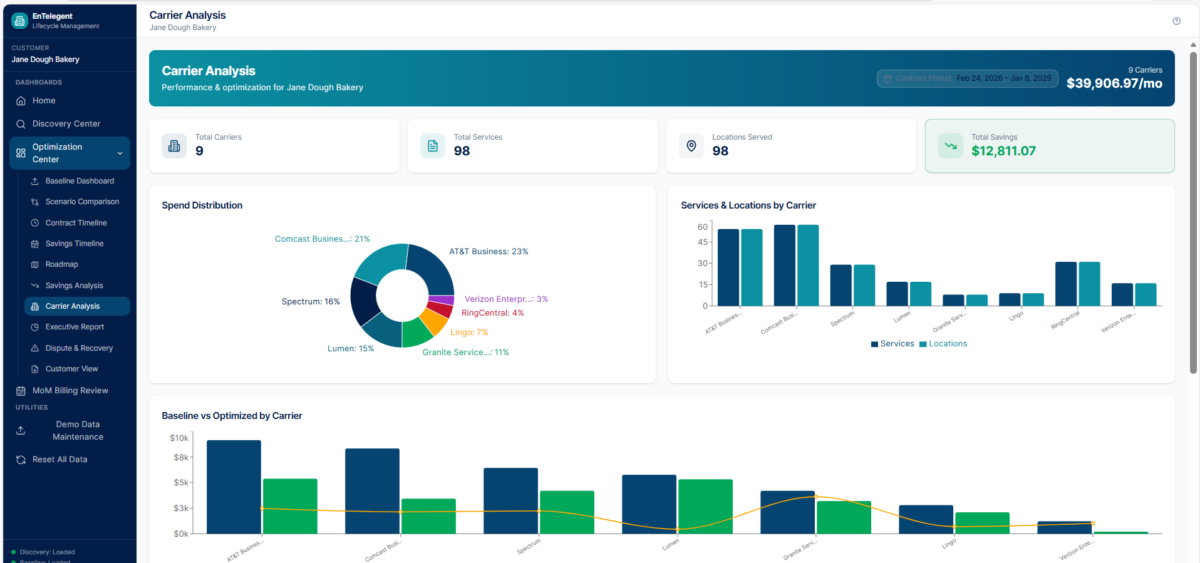The width and height of the screenshot is (1200, 563).
Task: Click the Total Services document icon
Action: [433, 146]
